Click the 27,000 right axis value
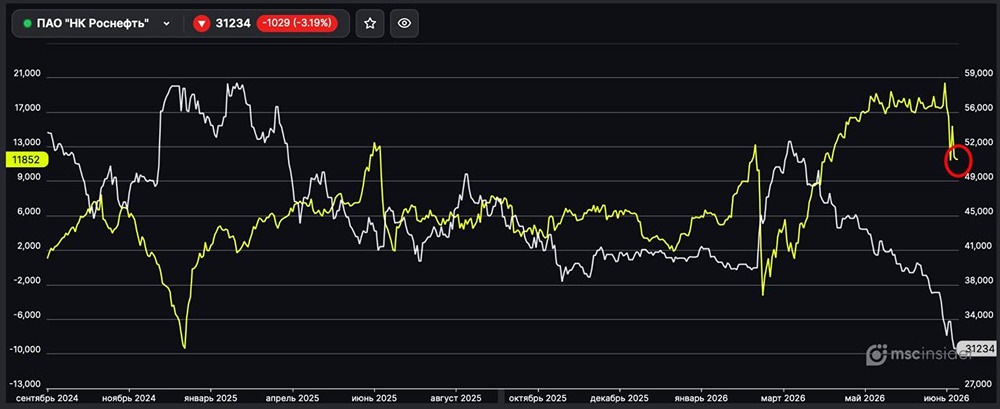Image resolution: width=1000 pixels, height=409 pixels. (x=978, y=385)
